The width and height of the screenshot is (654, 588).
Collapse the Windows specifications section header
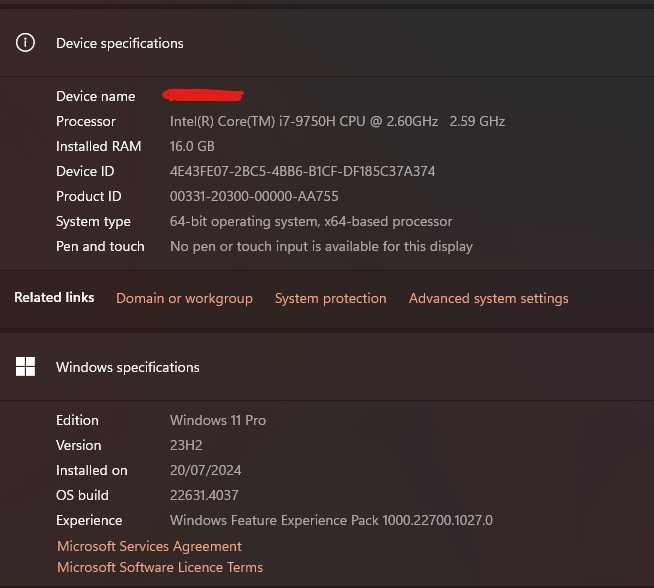coord(327,367)
